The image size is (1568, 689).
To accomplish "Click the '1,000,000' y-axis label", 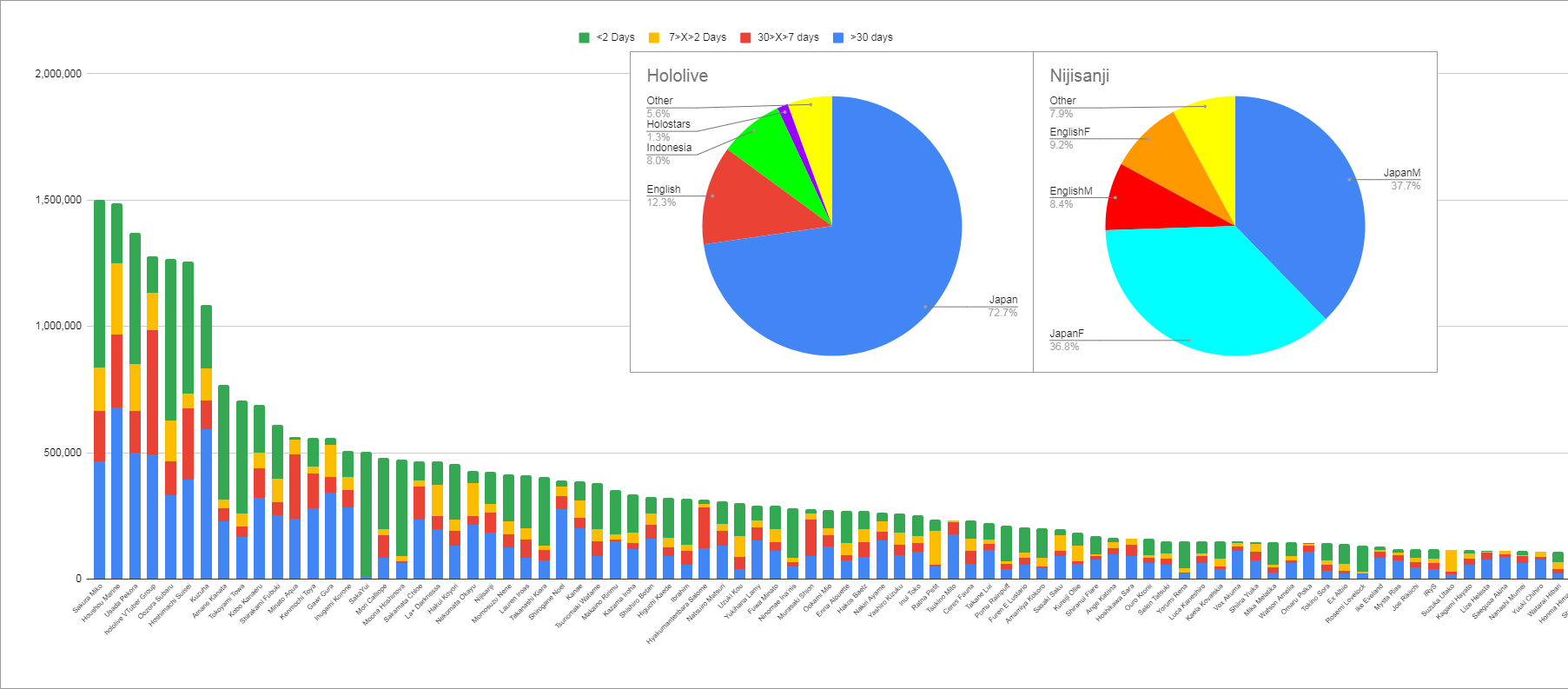I will coord(58,326).
